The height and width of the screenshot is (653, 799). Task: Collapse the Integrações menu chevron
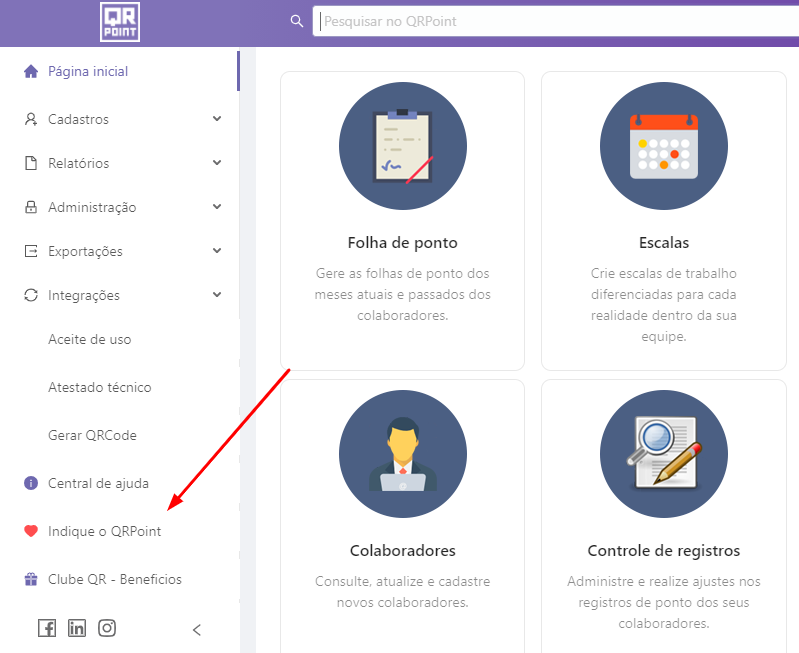tap(217, 295)
